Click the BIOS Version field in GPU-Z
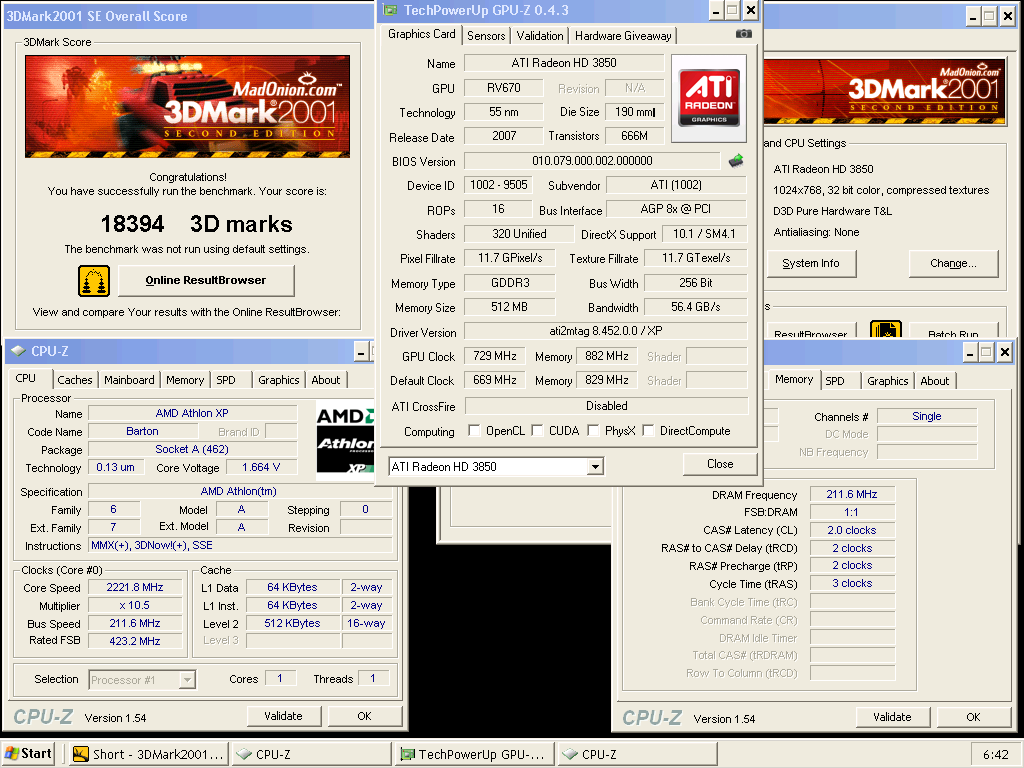This screenshot has height=768, width=1024. [592, 161]
